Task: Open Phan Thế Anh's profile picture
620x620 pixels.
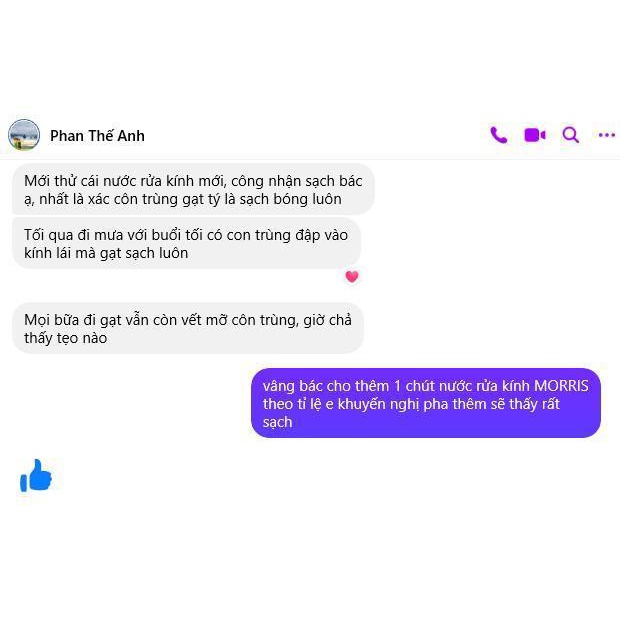Action: (x=24, y=135)
